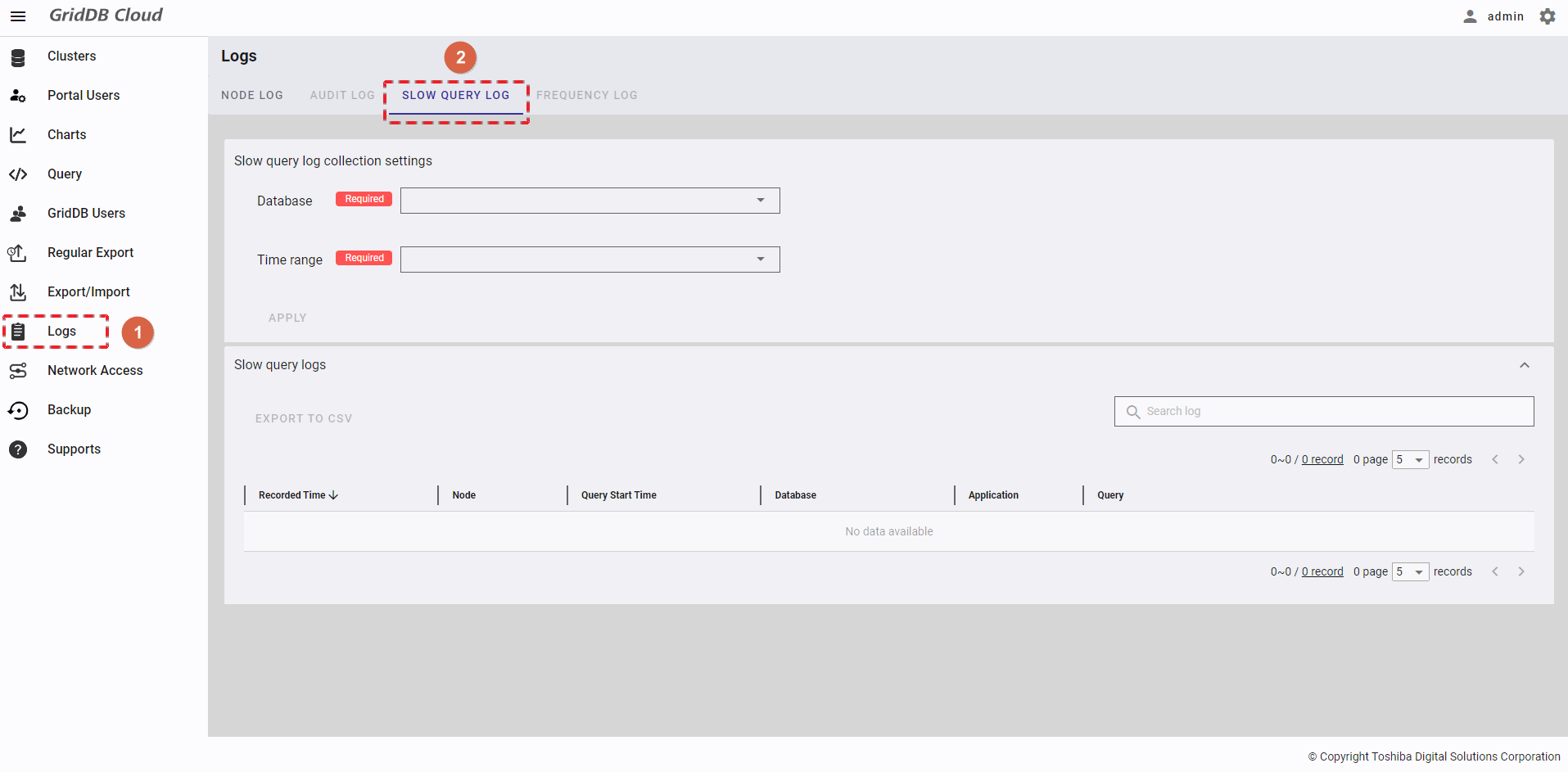Collapse the Slow query logs panel
The image size is (1568, 772).
1524,365
